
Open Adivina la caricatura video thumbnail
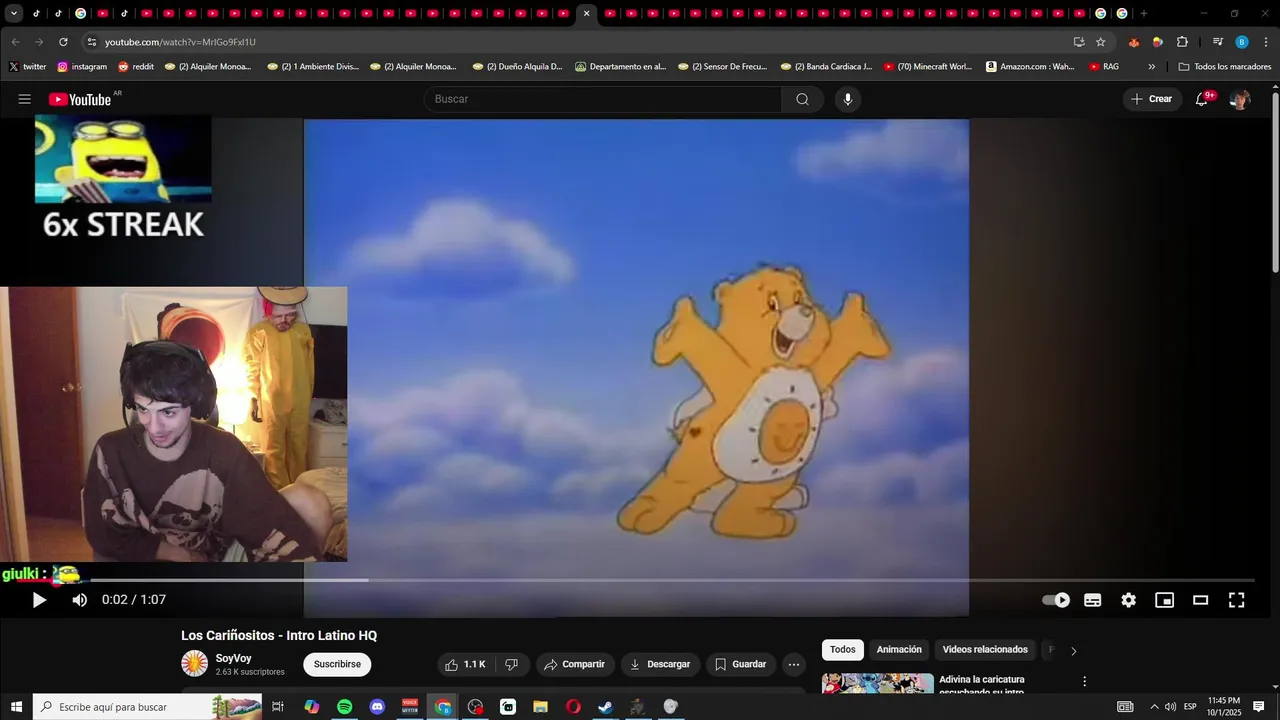pos(878,683)
